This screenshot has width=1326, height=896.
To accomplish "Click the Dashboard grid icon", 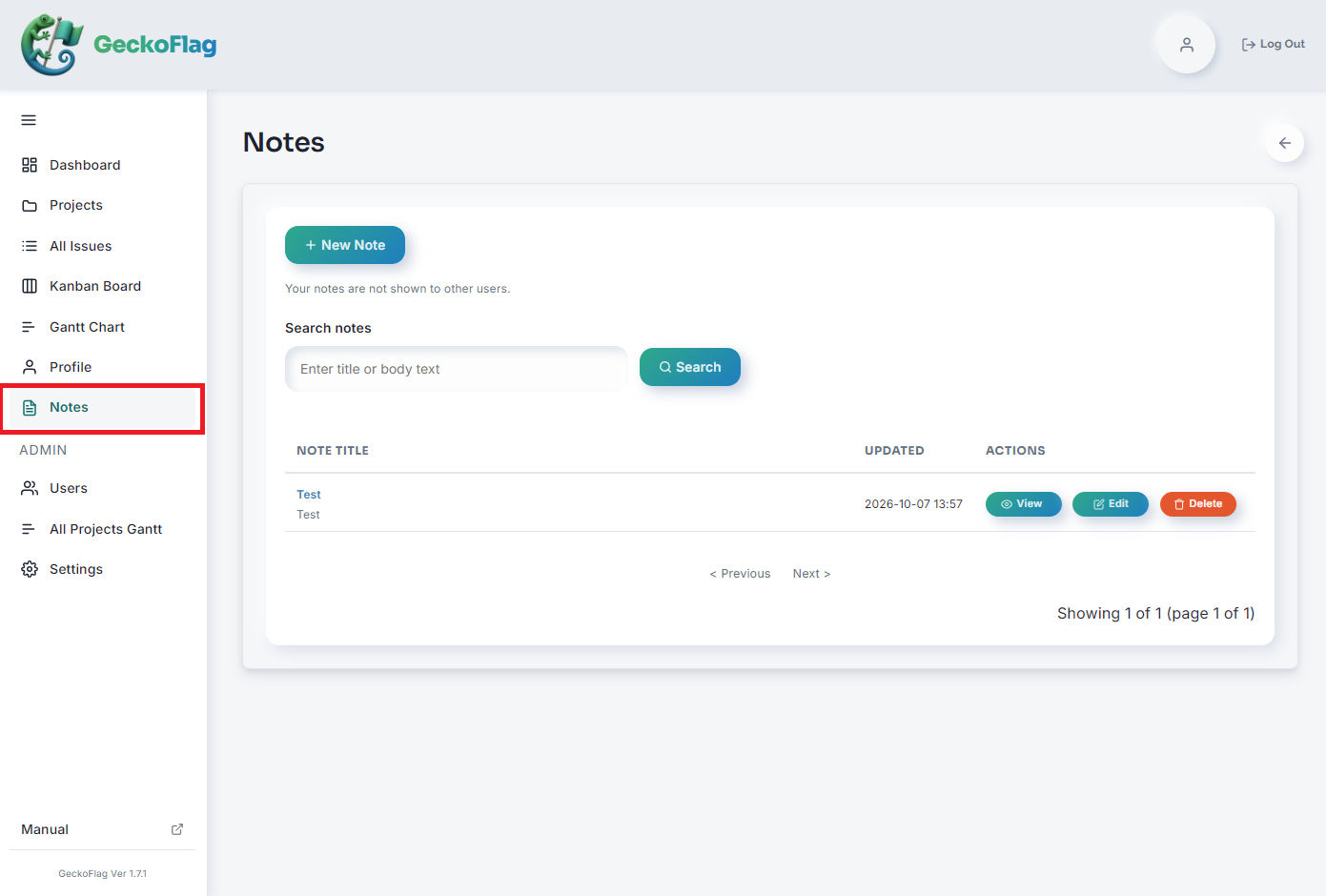I will coord(30,165).
